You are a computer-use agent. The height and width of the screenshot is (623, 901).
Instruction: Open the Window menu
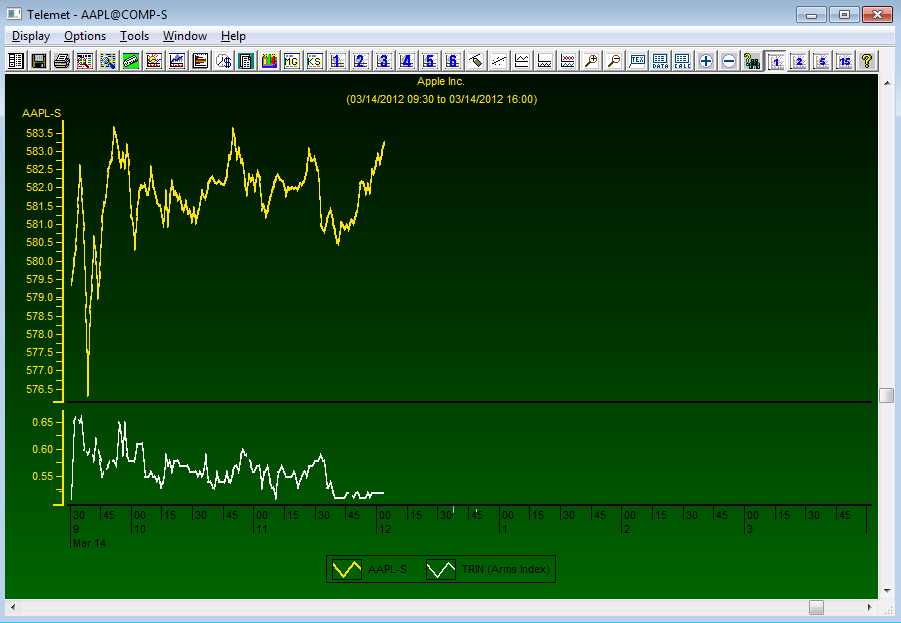(x=185, y=36)
